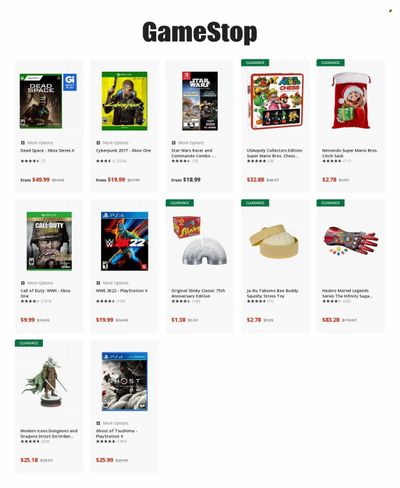400x488 pixels.
Task: Click the GameStop logo header
Action: (x=200, y=32)
